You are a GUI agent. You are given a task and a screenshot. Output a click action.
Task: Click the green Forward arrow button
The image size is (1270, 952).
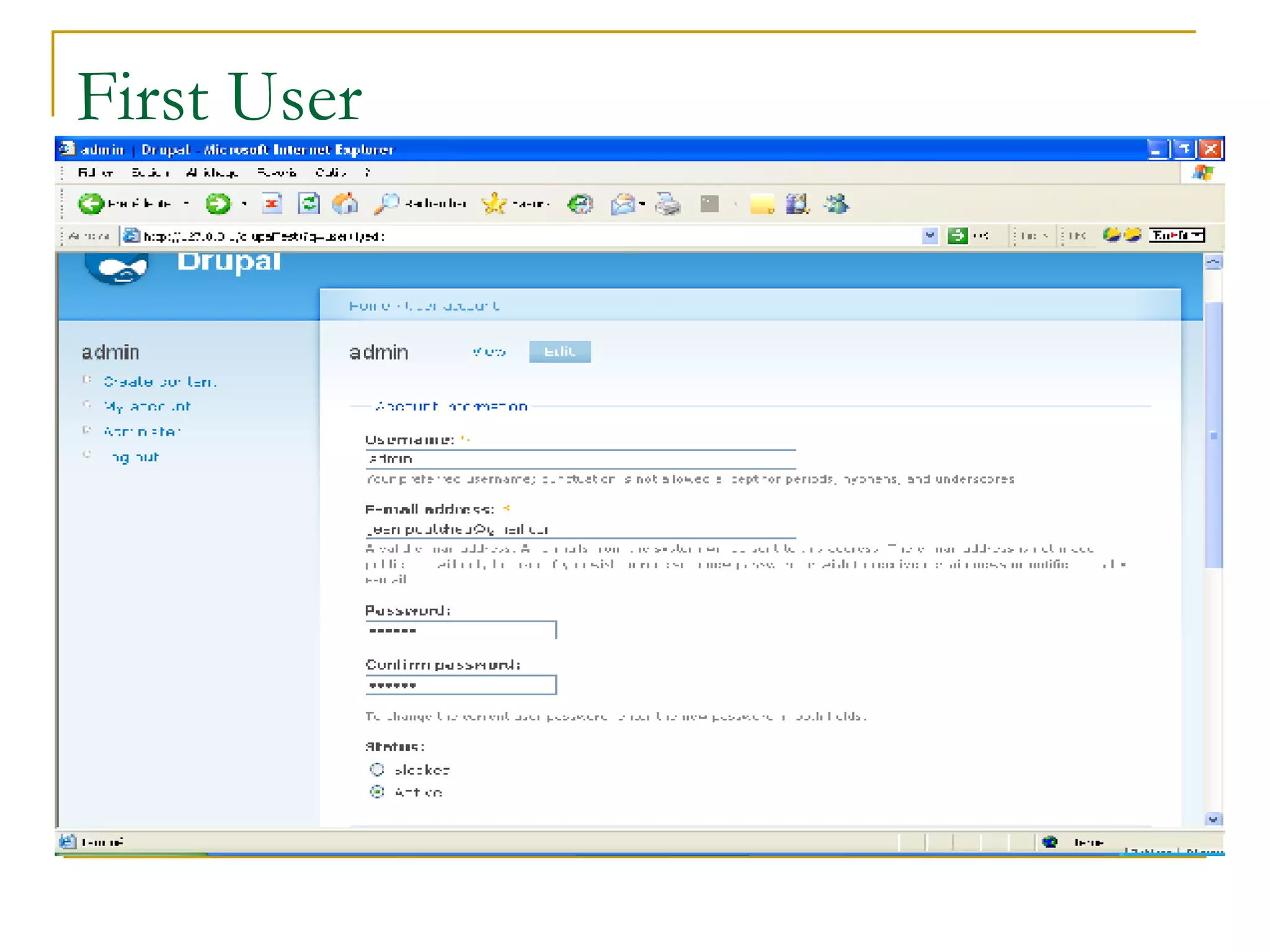(x=218, y=203)
